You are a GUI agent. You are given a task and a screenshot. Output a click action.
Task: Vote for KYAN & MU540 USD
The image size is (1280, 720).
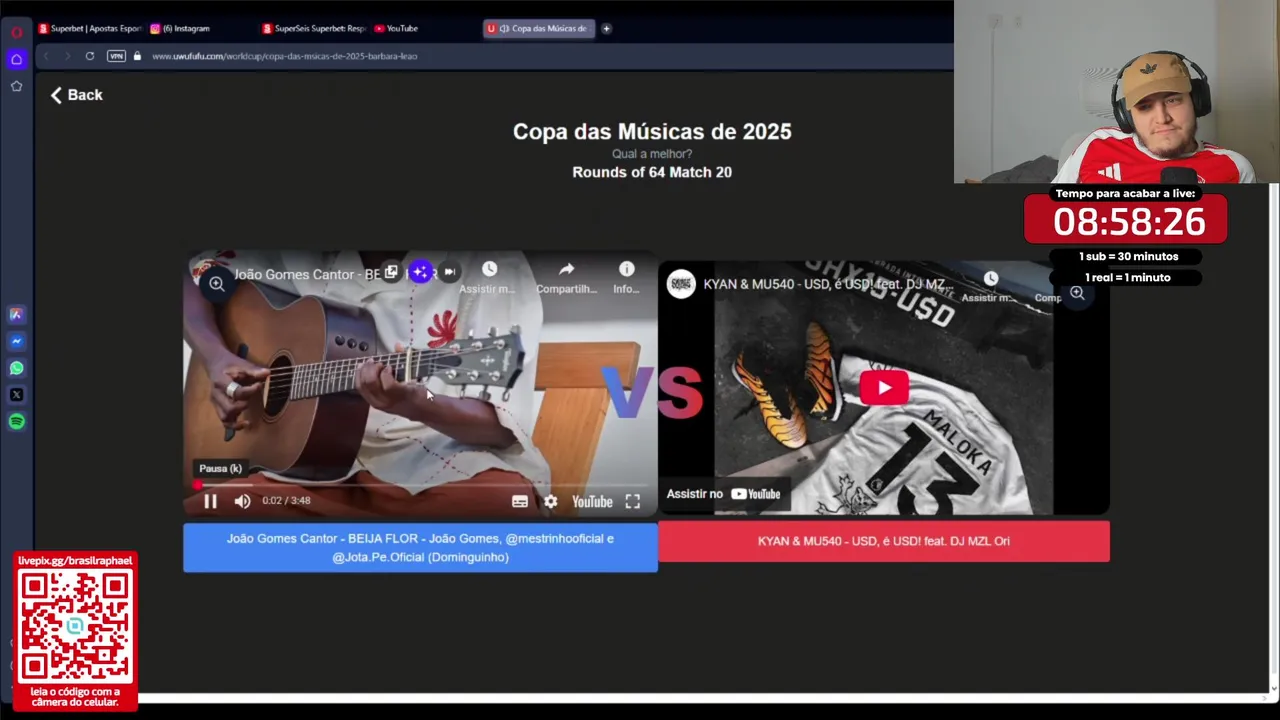[x=884, y=541]
